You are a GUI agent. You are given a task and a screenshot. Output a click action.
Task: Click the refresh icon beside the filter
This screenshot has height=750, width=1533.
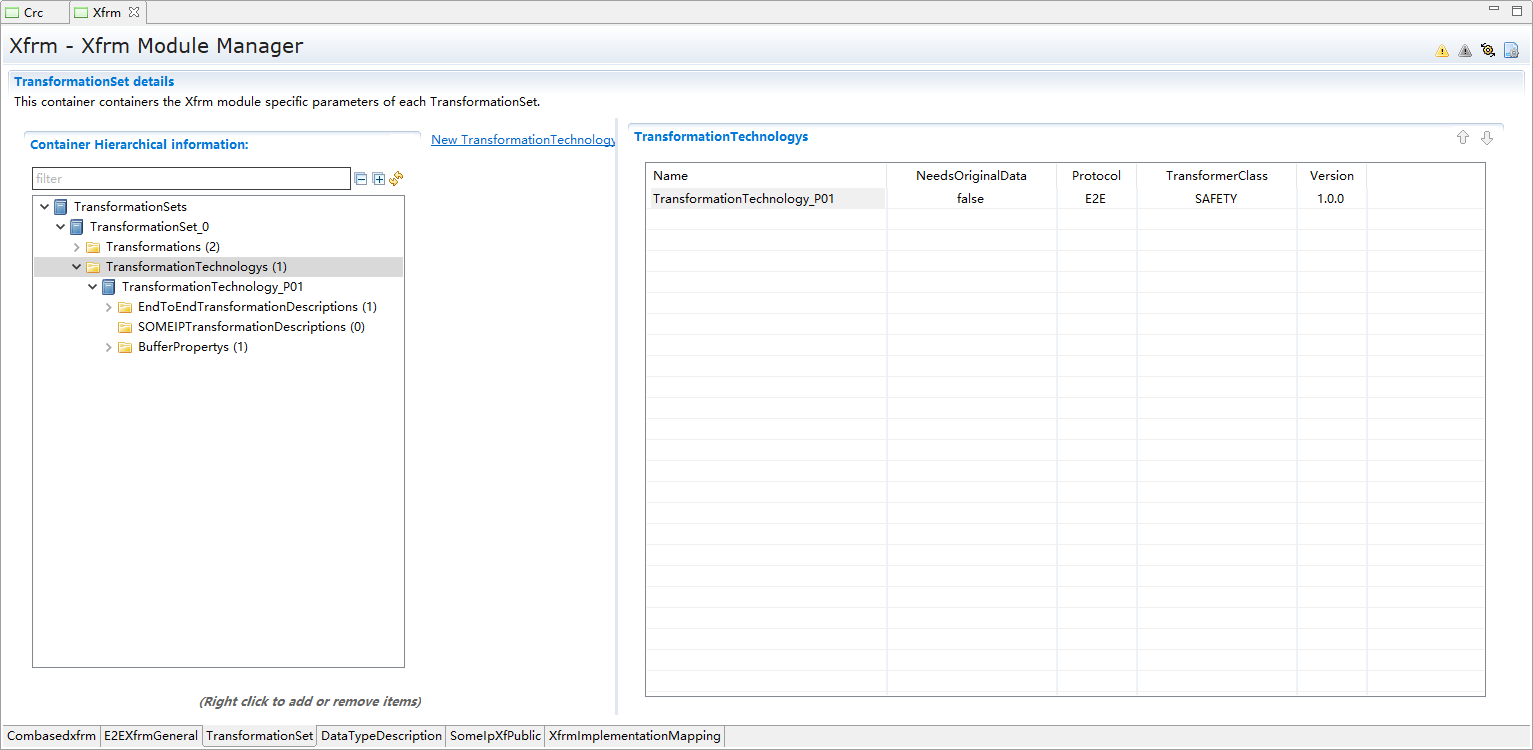(396, 178)
